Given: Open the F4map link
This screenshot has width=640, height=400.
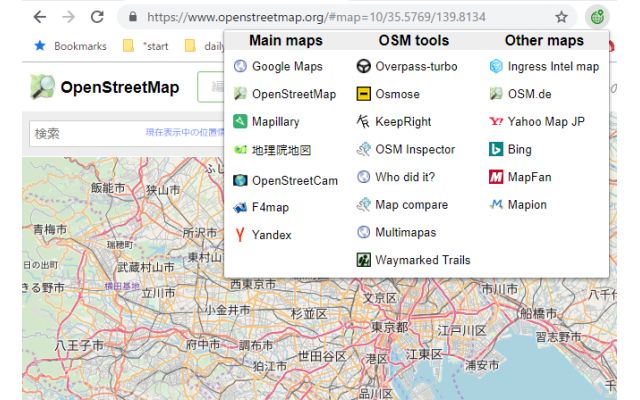Looking at the screenshot, I should 270,208.
